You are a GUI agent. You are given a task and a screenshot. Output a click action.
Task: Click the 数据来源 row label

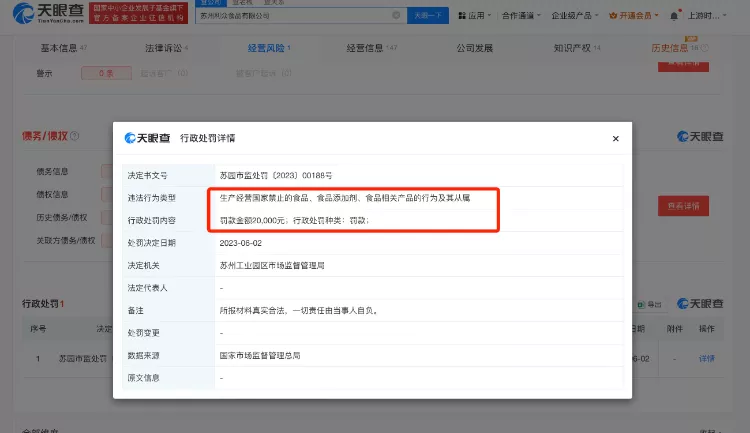click(x=143, y=355)
